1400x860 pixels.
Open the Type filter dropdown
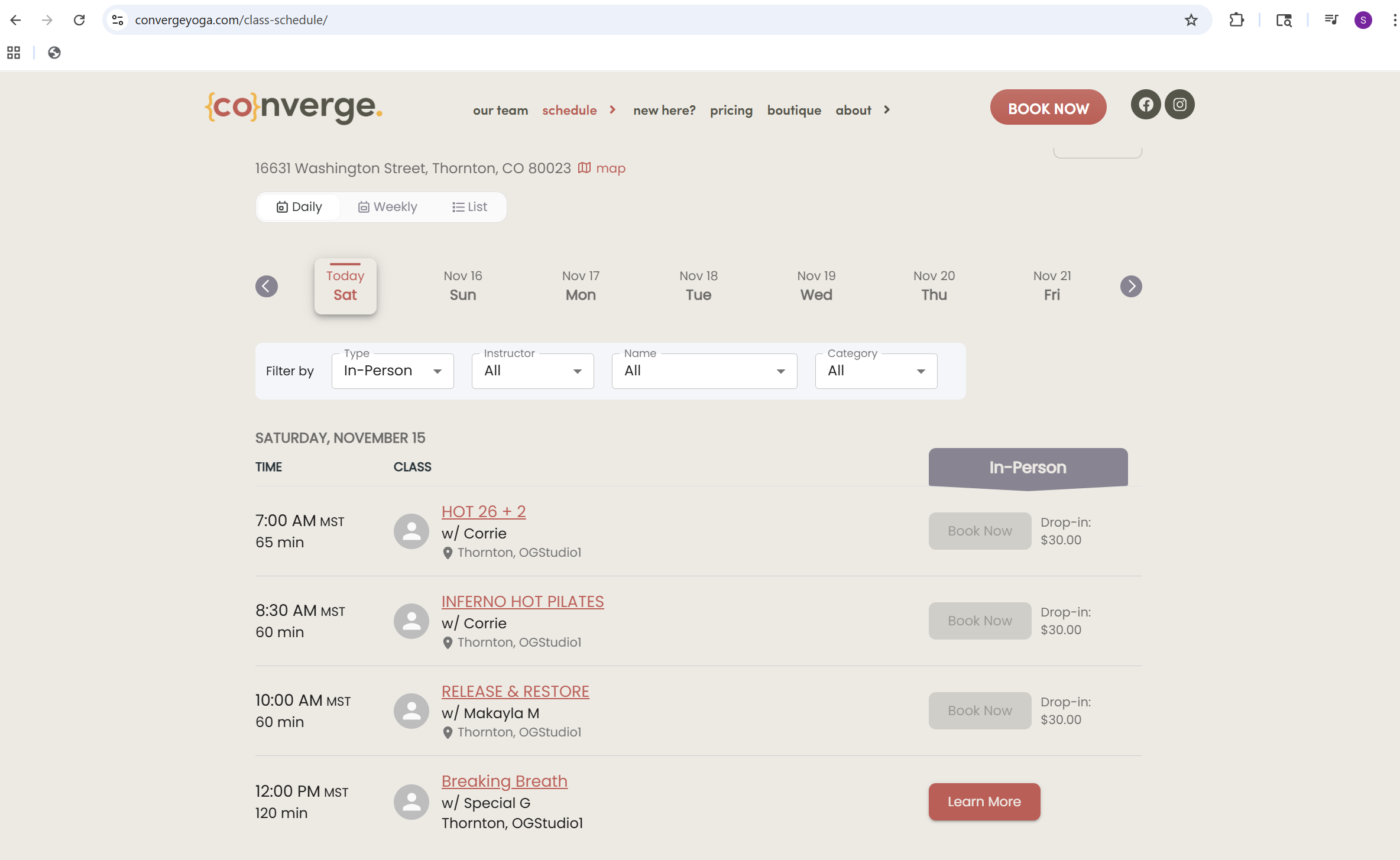pyautogui.click(x=393, y=371)
